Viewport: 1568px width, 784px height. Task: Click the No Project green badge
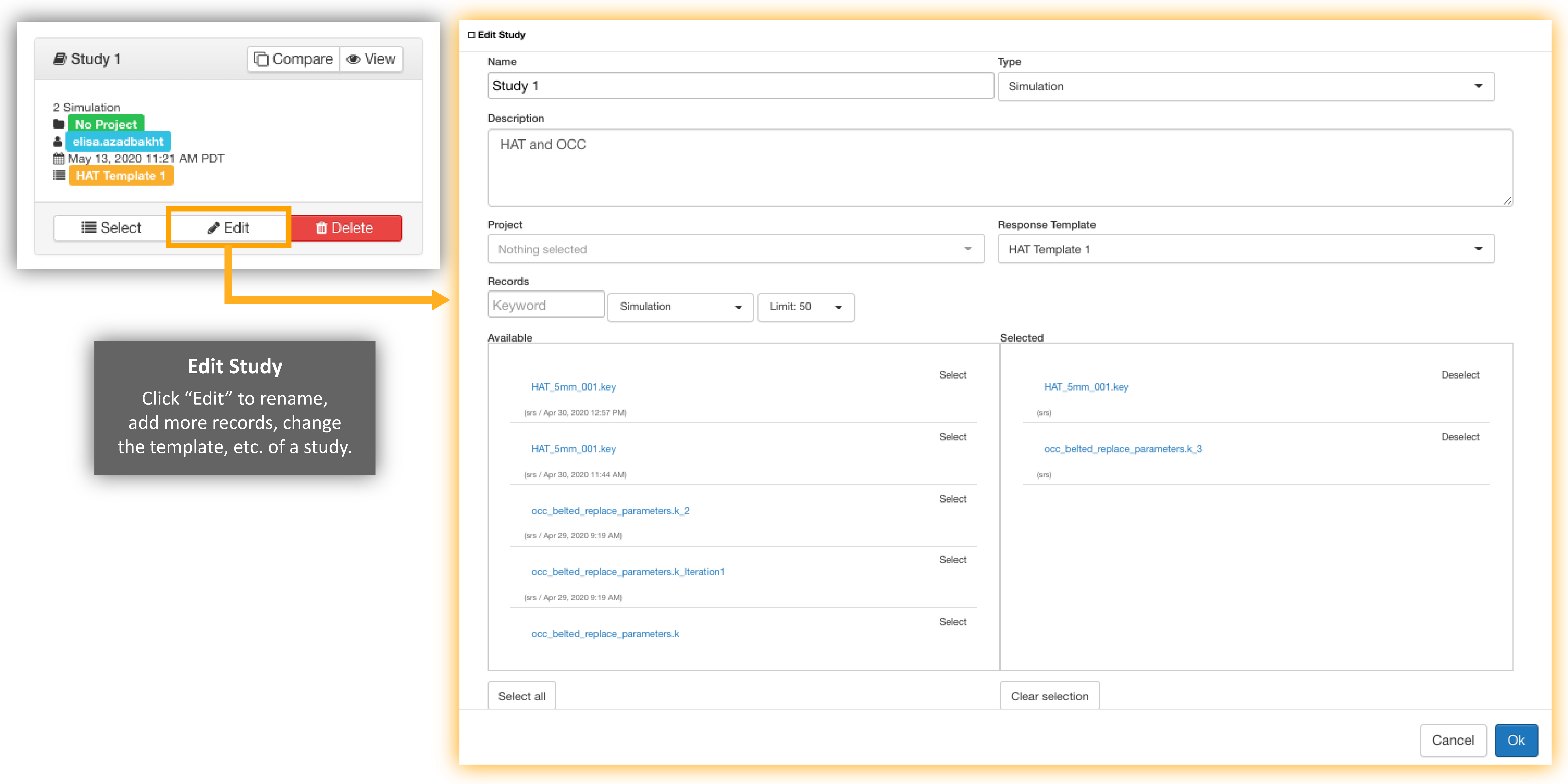pyautogui.click(x=106, y=124)
